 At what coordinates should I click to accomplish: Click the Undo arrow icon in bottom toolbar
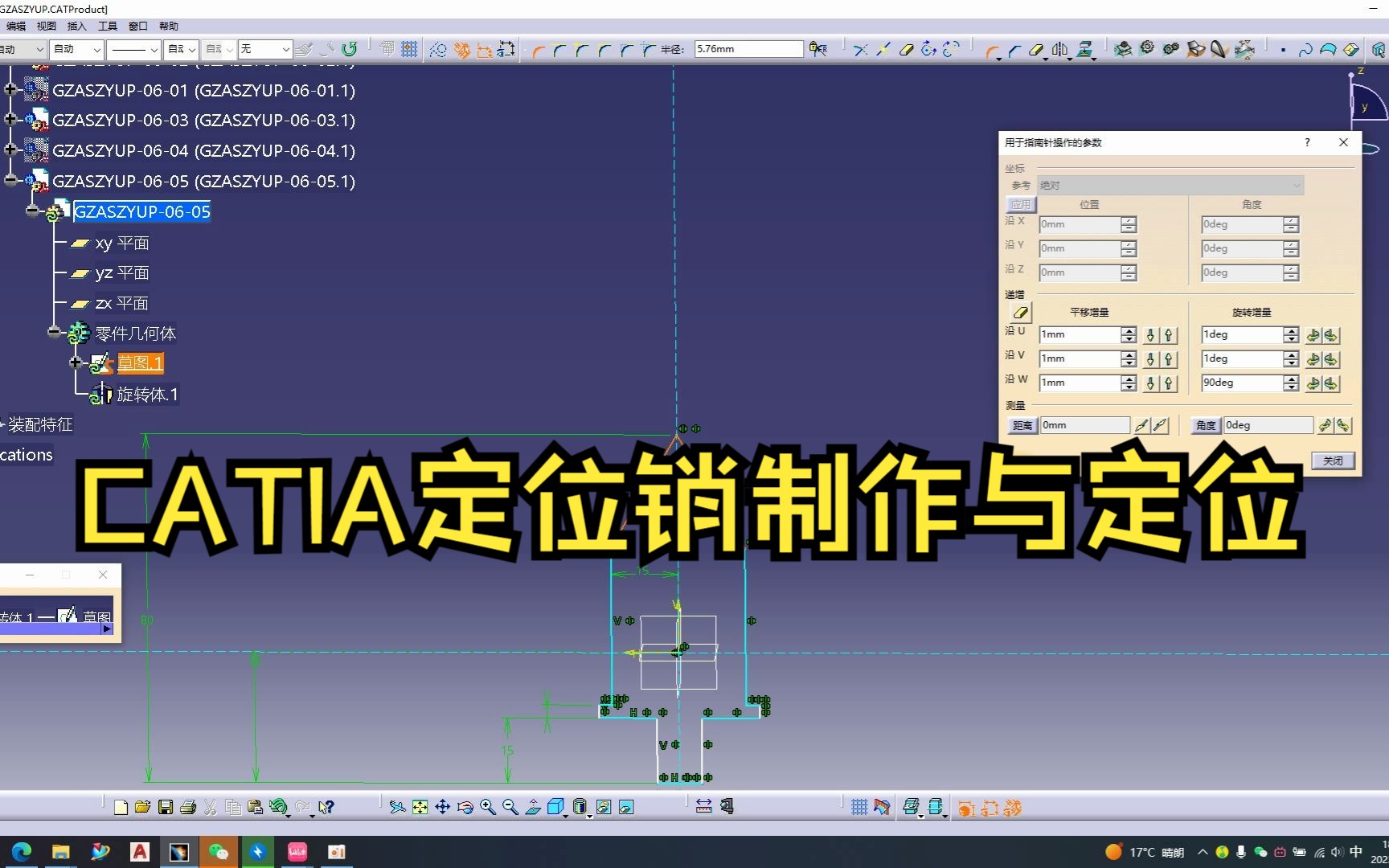(279, 807)
